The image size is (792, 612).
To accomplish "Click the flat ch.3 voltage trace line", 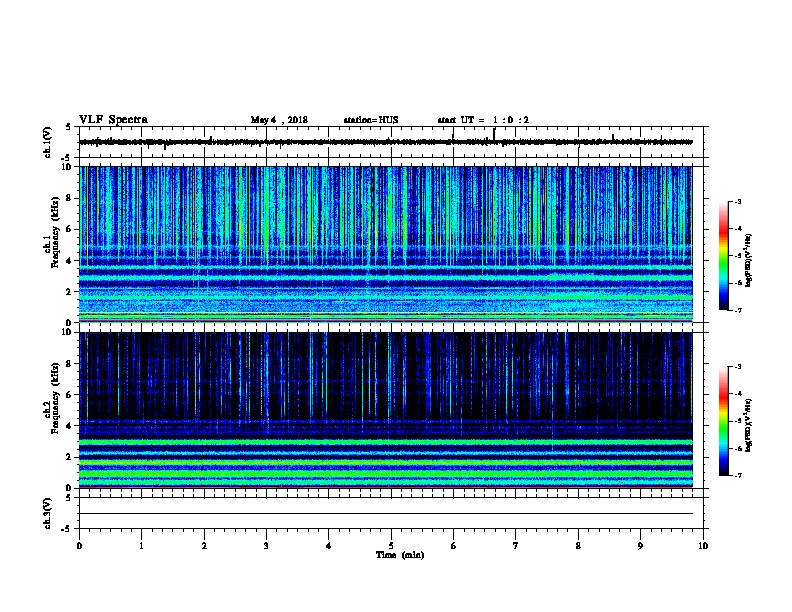I will (x=386, y=514).
